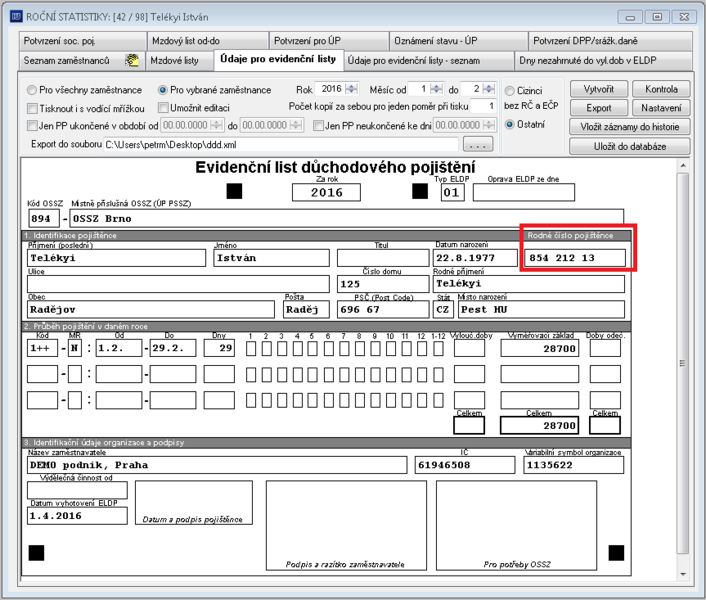Enable Tisknout i s vodící mřížkou checkbox
This screenshot has height=600, width=706.
pyautogui.click(x=32, y=108)
